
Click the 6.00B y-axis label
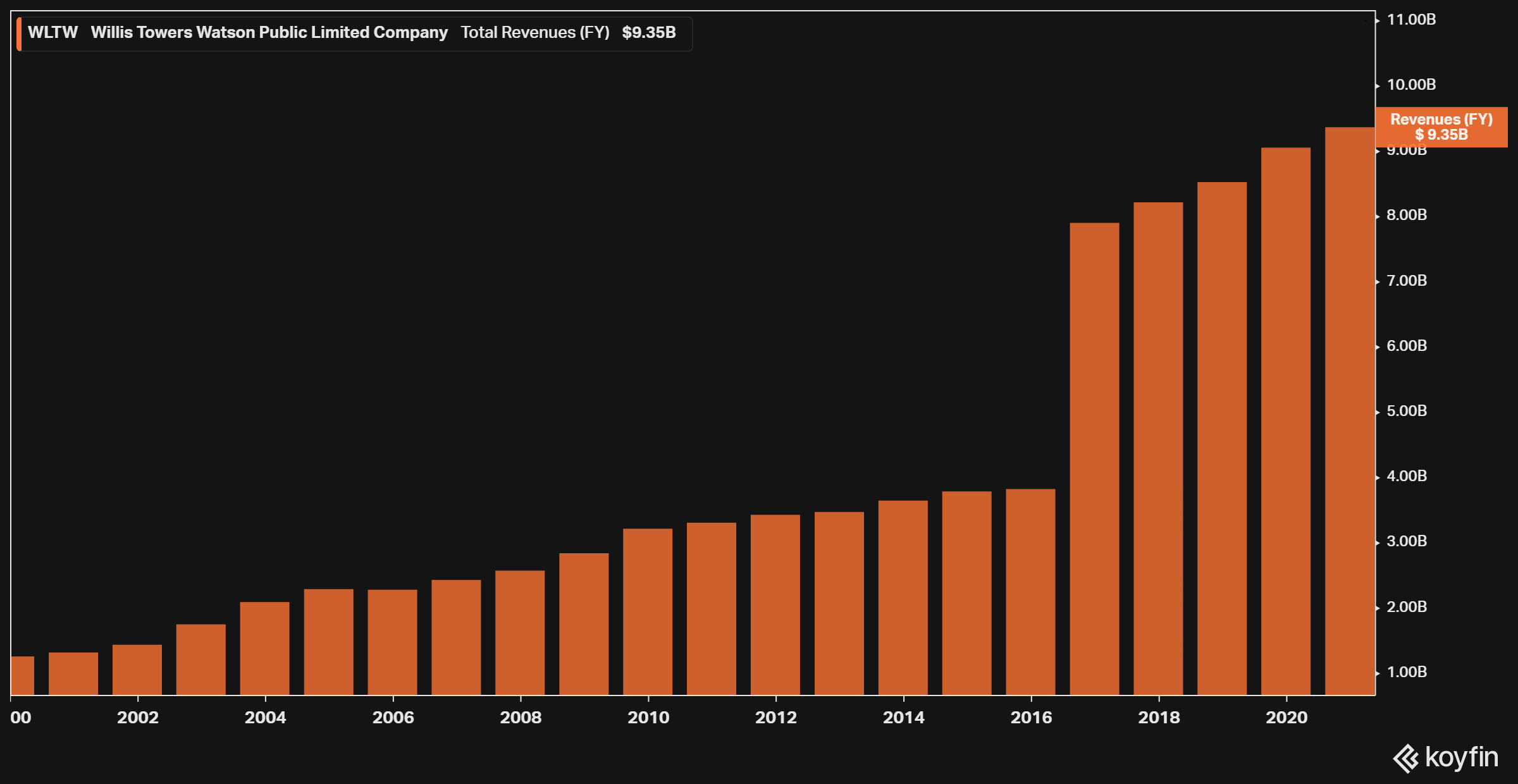coord(1407,346)
